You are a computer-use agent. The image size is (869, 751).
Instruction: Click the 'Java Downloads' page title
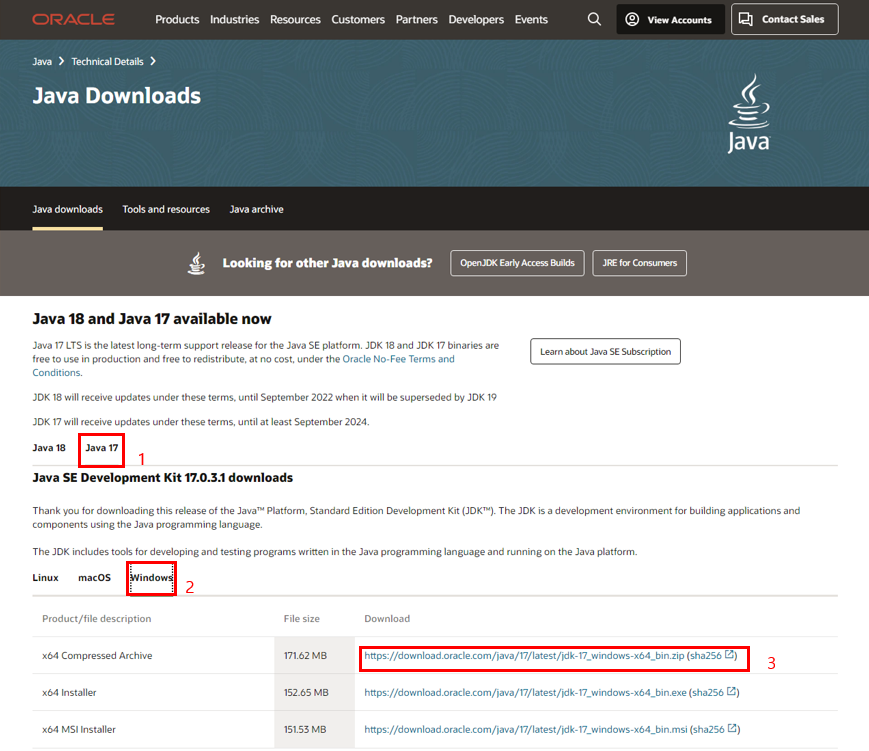coord(116,95)
